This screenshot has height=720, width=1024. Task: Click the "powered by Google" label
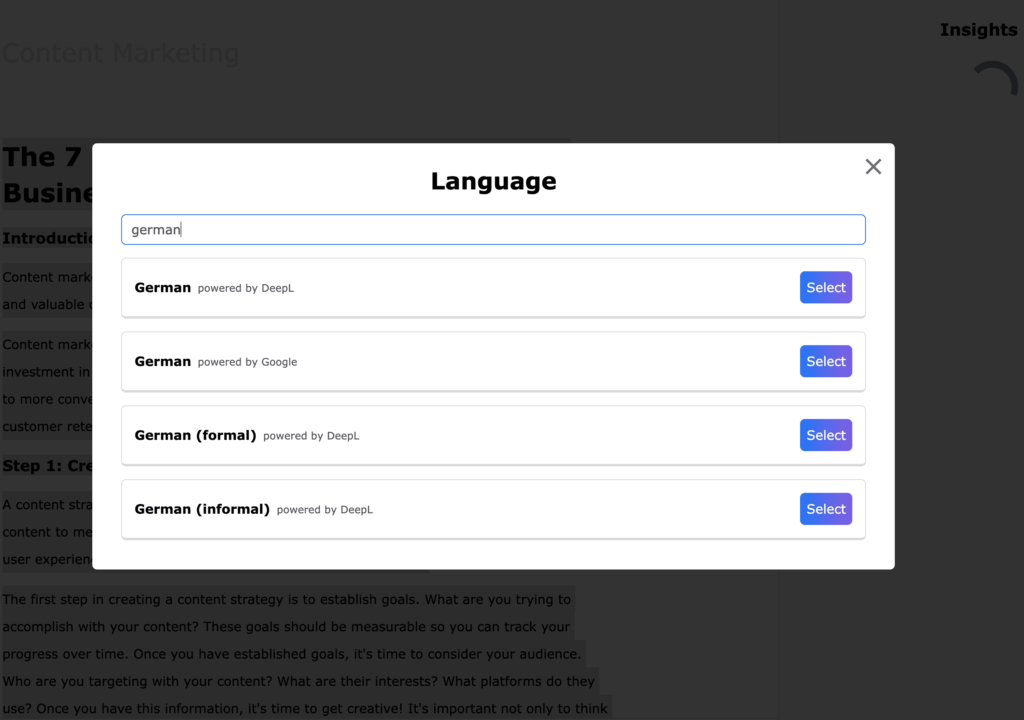point(248,362)
